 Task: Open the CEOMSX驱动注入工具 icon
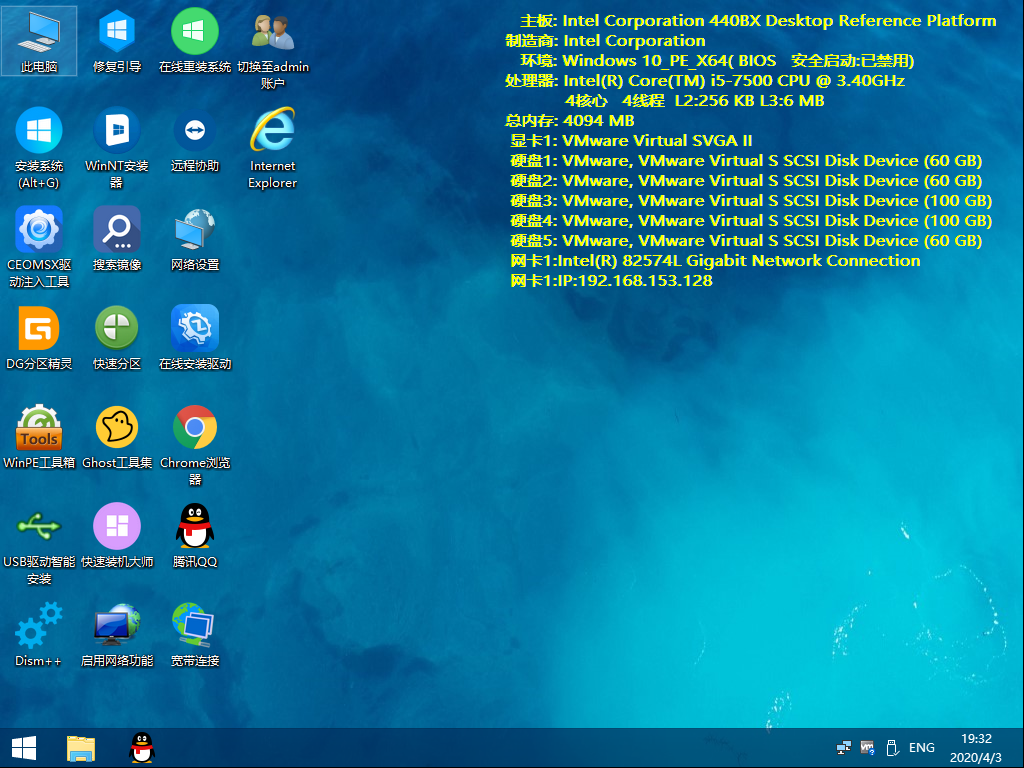click(x=39, y=248)
